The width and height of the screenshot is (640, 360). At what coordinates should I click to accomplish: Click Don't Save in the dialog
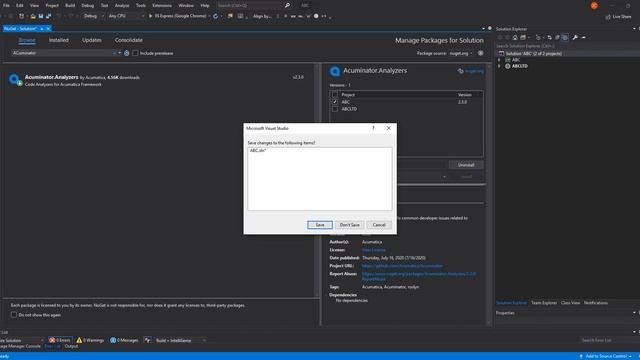pos(349,225)
